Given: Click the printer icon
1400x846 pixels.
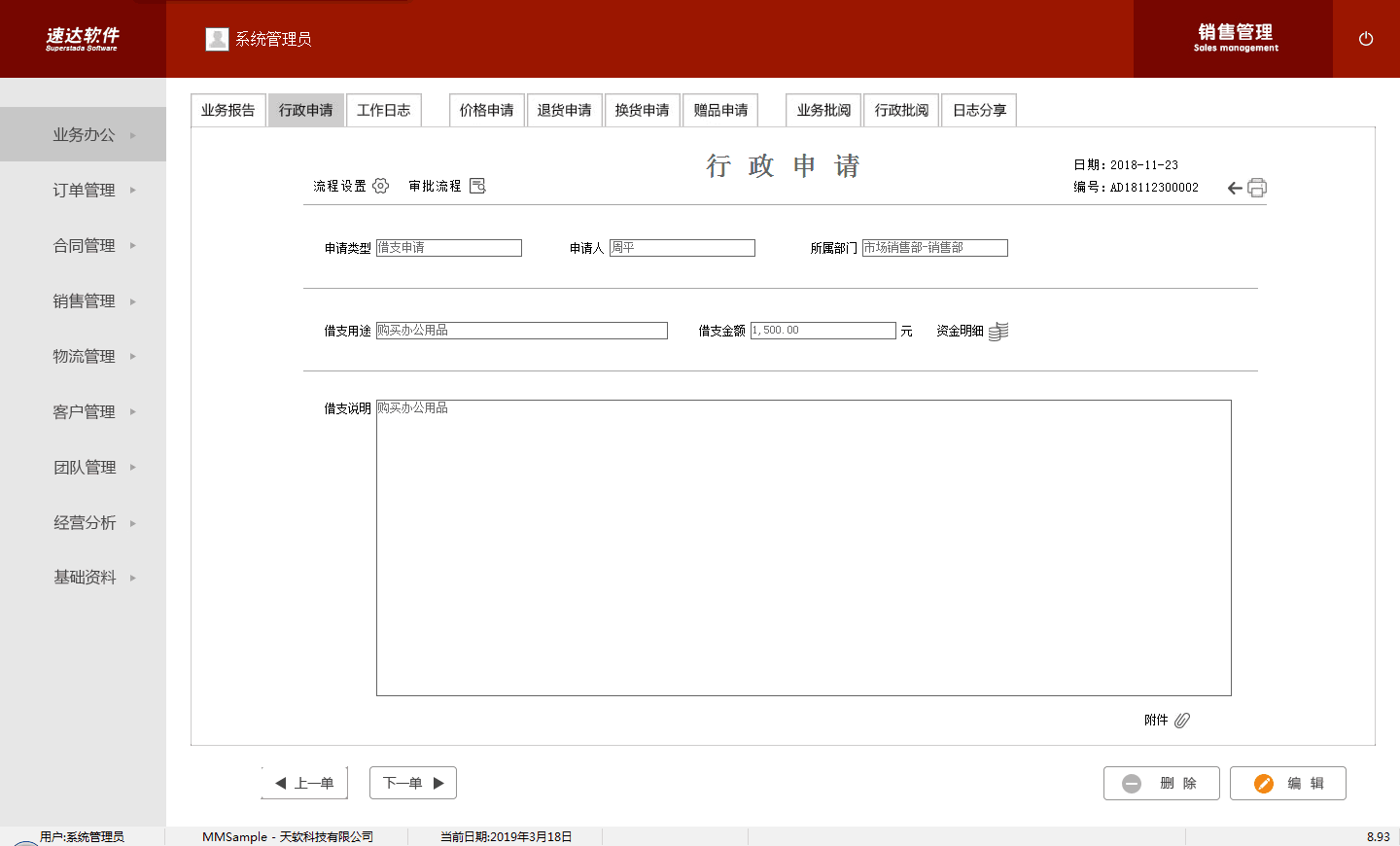Looking at the screenshot, I should 1257,188.
